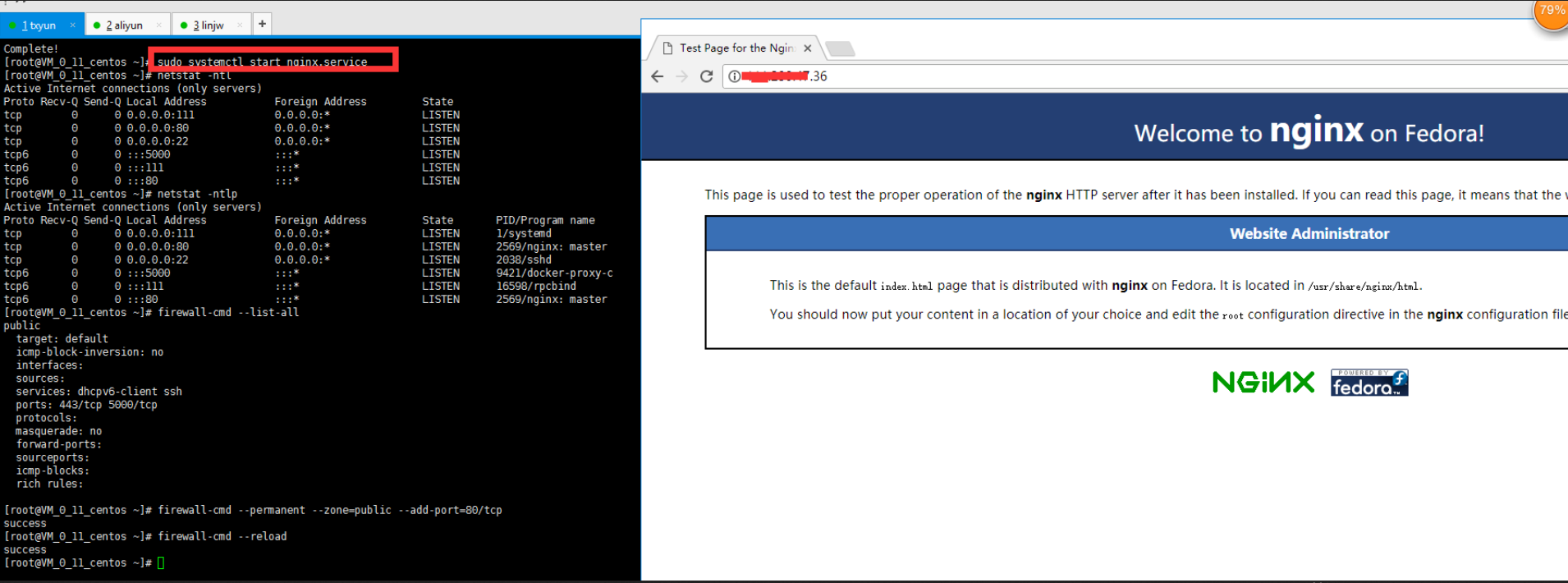Image resolution: width=1568 pixels, height=583 pixels.
Task: Click the Complete! line in terminal
Action: [x=31, y=49]
